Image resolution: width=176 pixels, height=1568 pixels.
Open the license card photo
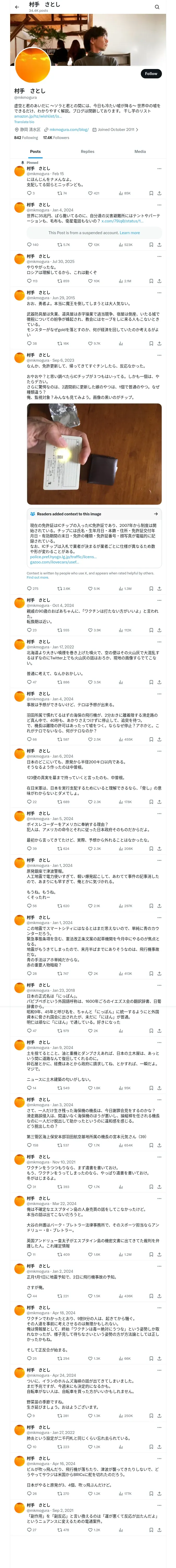pos(94,453)
